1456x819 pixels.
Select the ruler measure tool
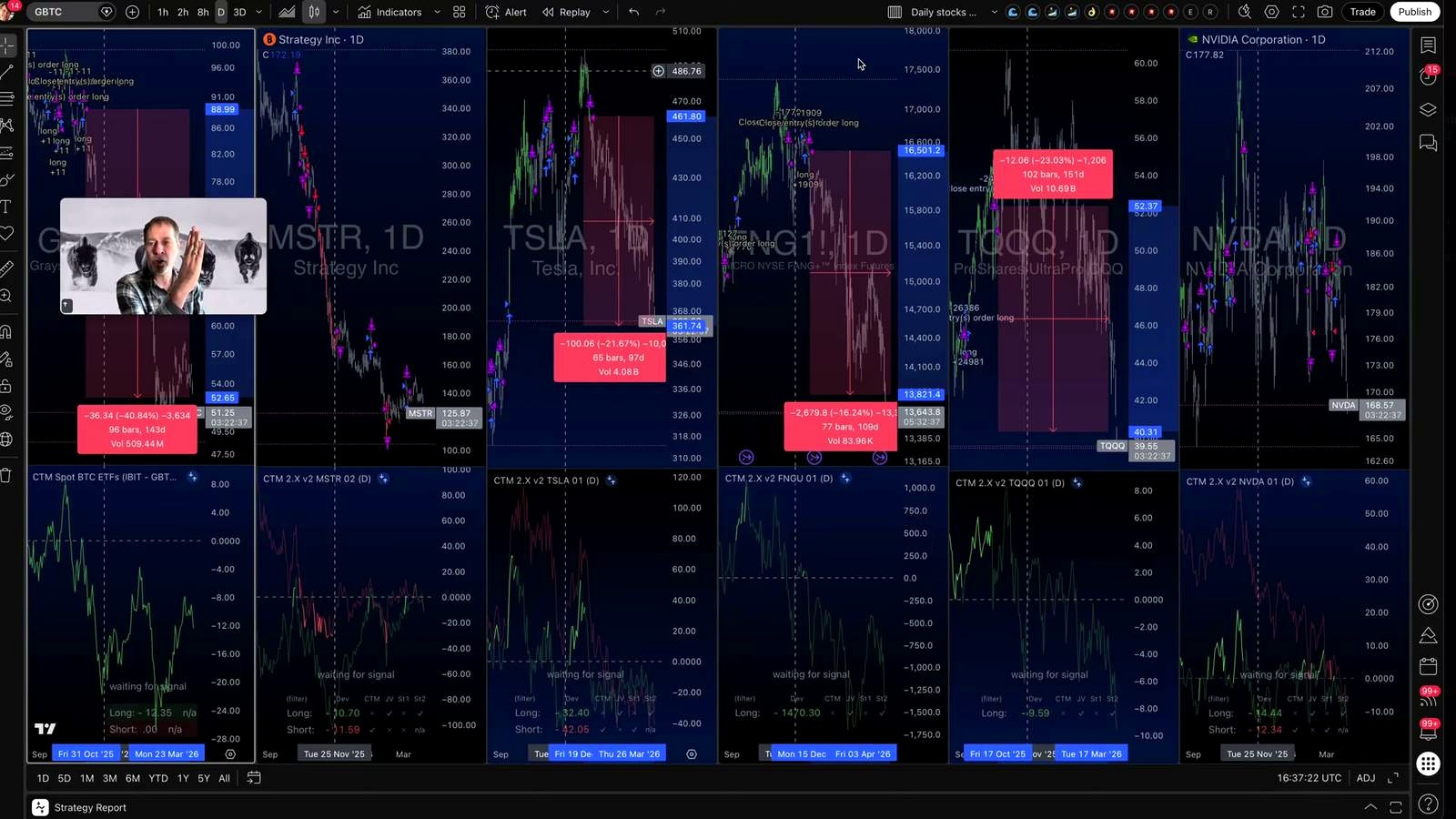(x=6, y=268)
